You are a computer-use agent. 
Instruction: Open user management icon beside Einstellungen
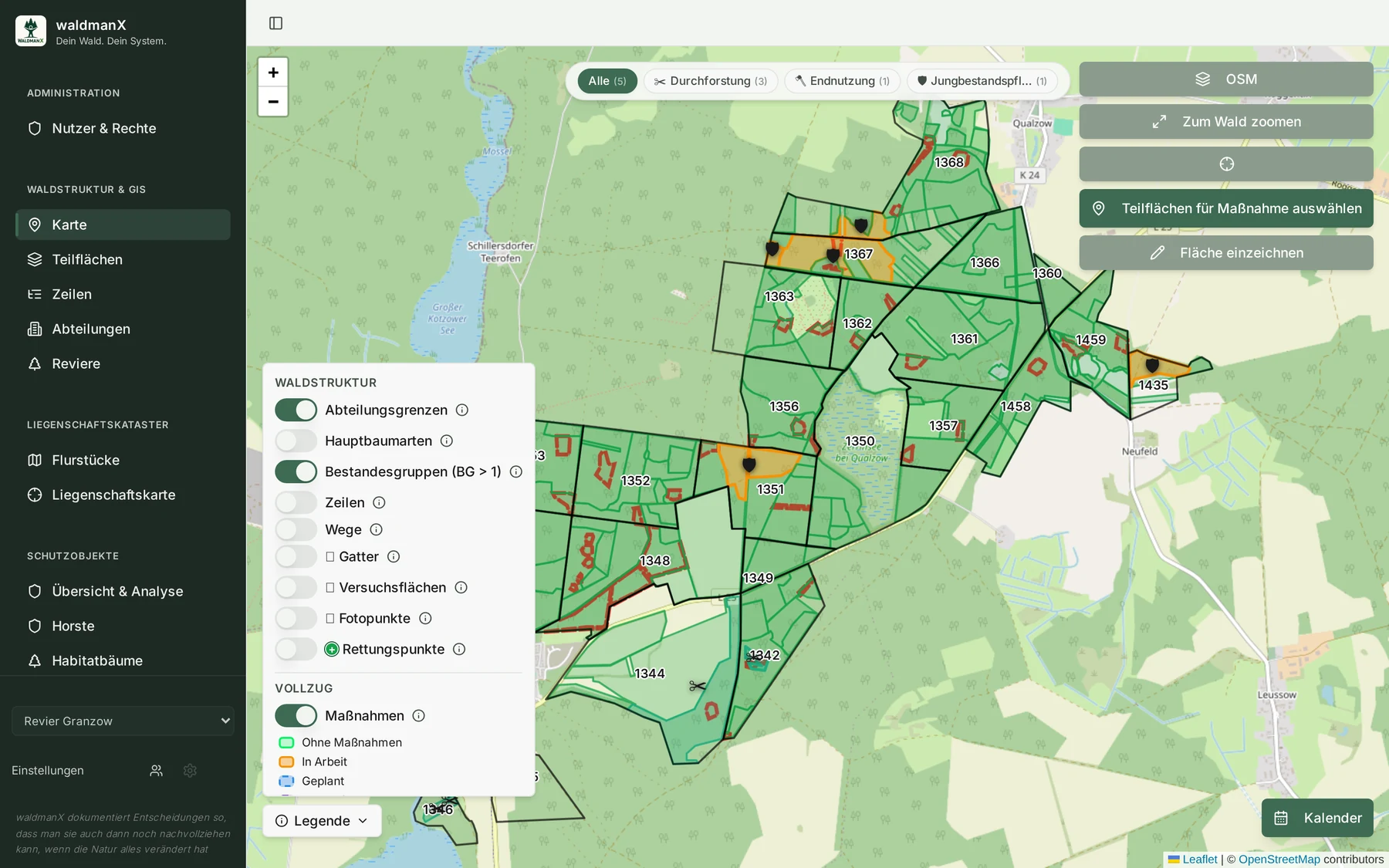157,770
